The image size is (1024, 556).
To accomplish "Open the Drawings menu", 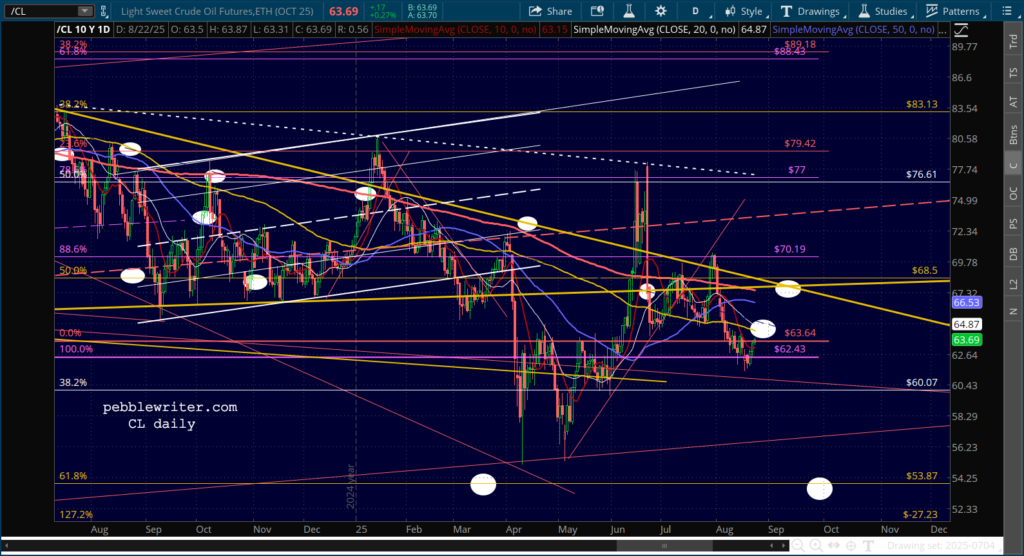I will coord(812,11).
